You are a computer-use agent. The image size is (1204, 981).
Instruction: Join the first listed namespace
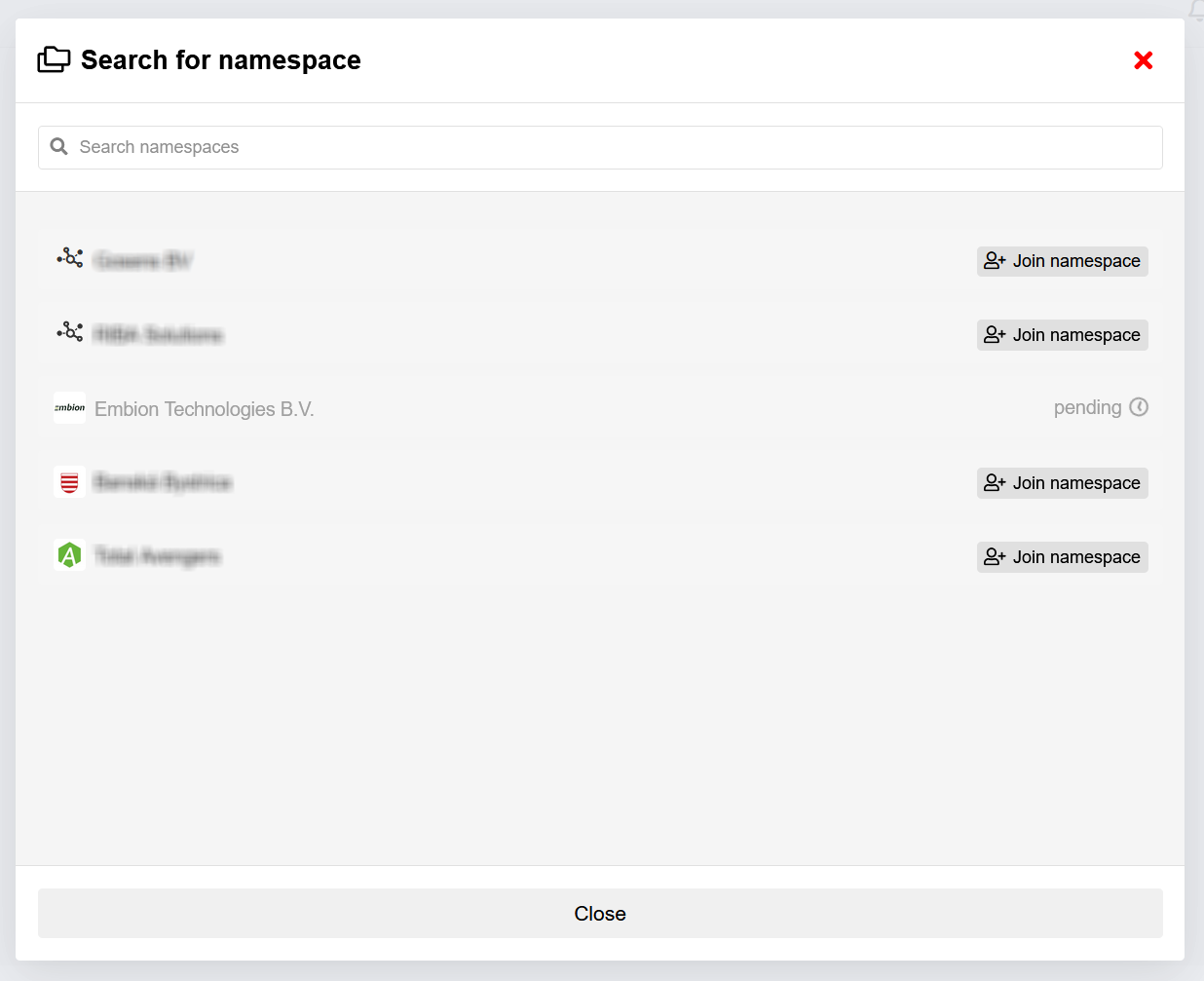(x=1062, y=261)
